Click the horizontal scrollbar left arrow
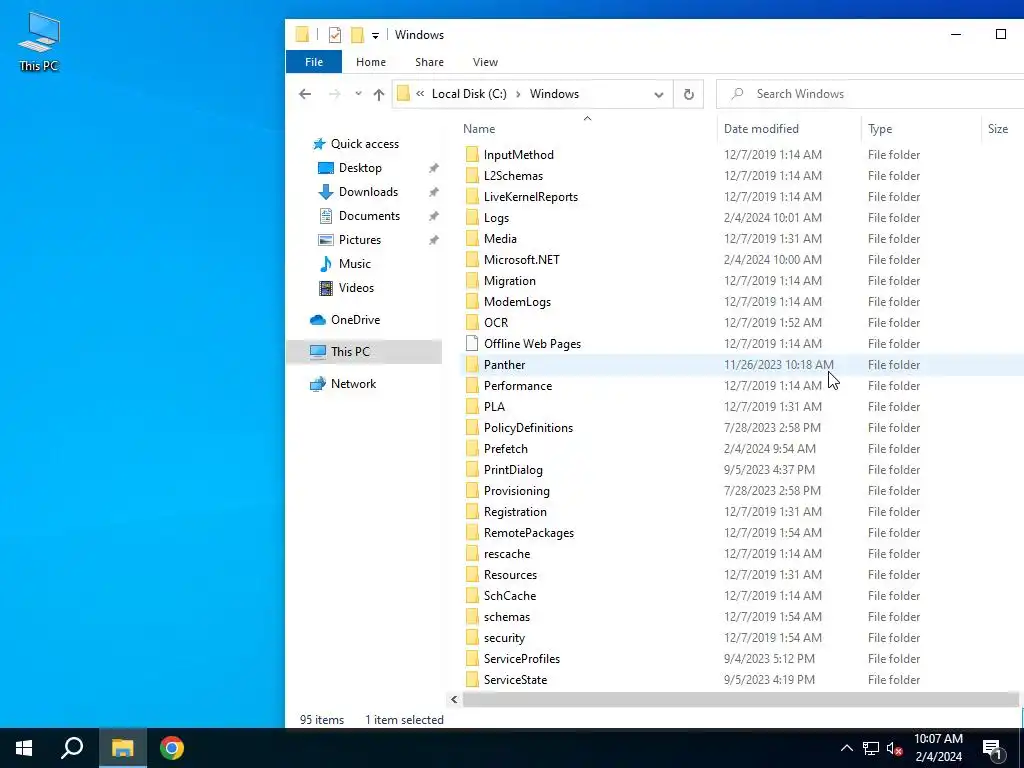1024x768 pixels. click(x=455, y=699)
